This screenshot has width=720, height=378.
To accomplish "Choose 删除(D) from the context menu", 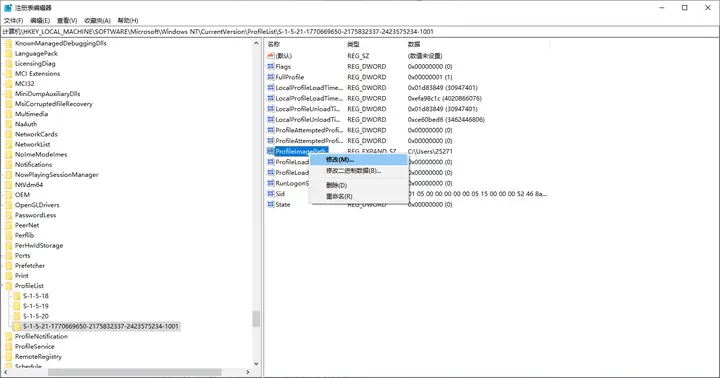I will (360, 186).
